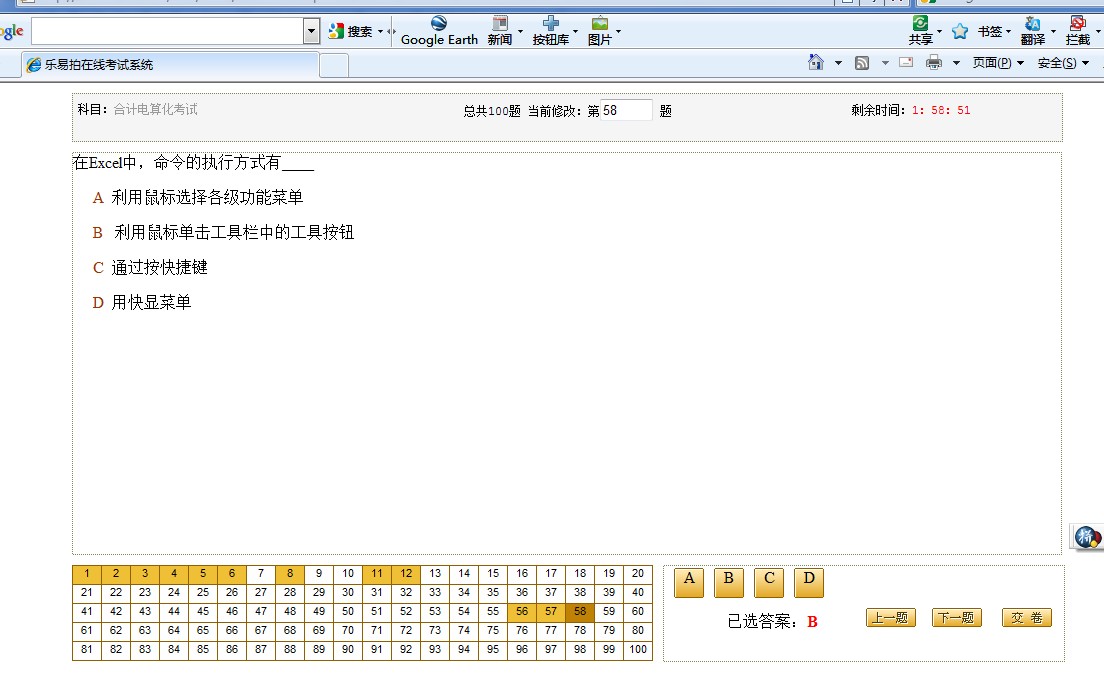
Task: Go to previous question 上一题
Action: click(x=891, y=617)
